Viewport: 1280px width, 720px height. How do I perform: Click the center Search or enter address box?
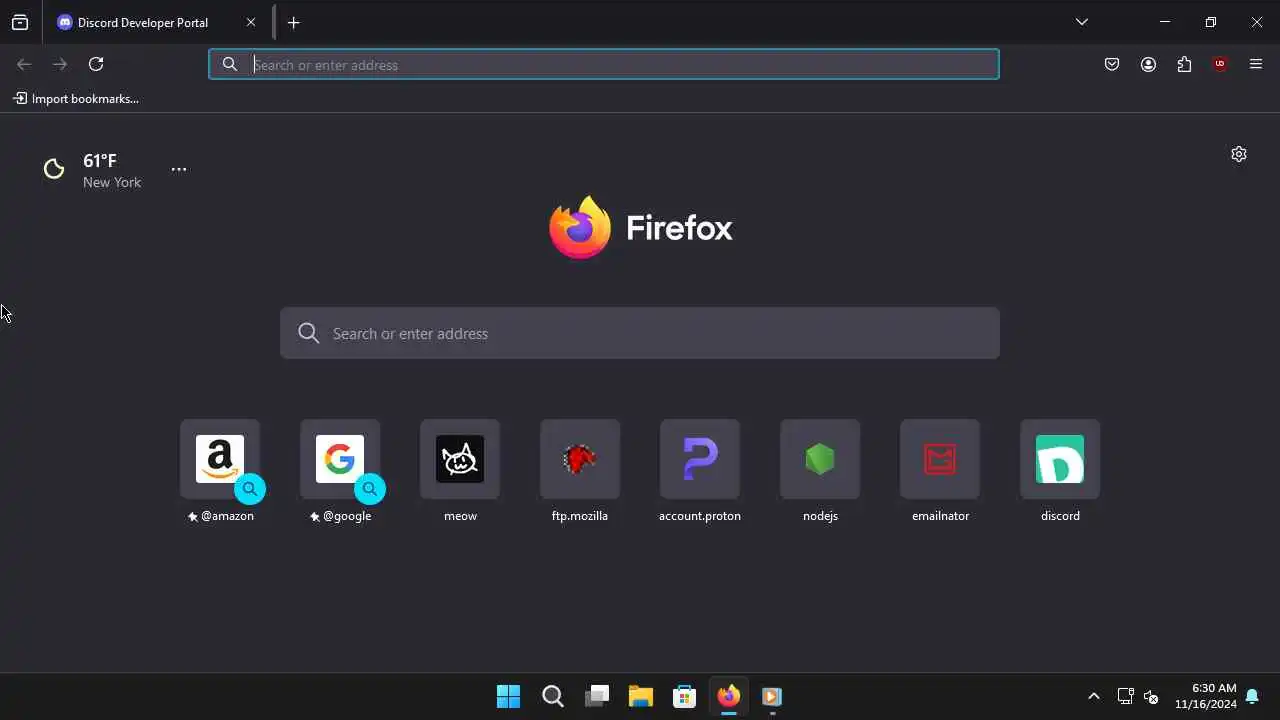[640, 333]
